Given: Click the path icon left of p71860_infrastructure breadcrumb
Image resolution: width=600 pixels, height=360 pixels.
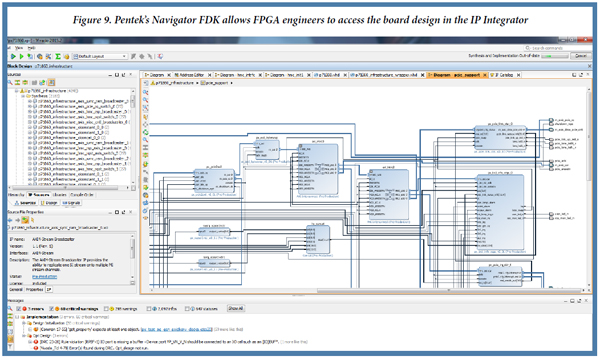Looking at the screenshot, I should click(146, 83).
